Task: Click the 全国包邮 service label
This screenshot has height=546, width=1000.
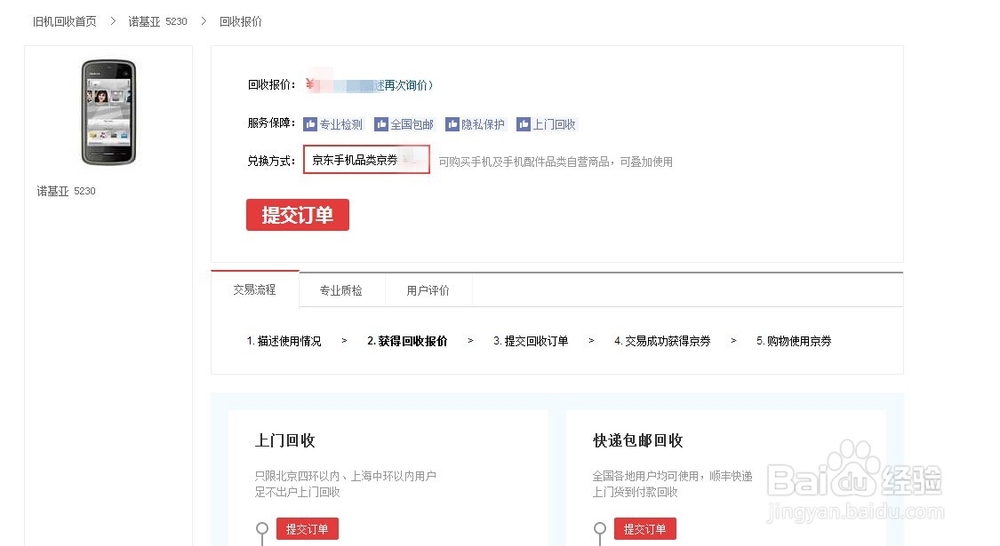Action: tap(412, 124)
